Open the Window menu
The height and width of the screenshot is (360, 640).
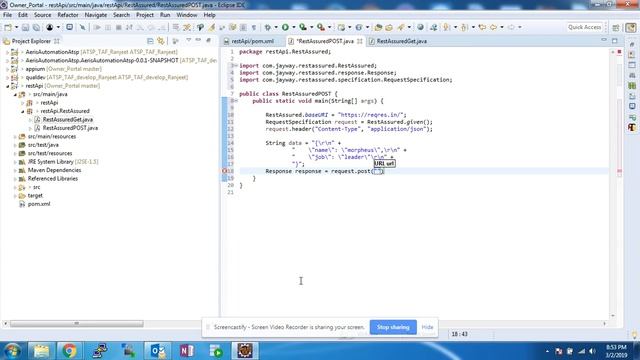coord(187,15)
